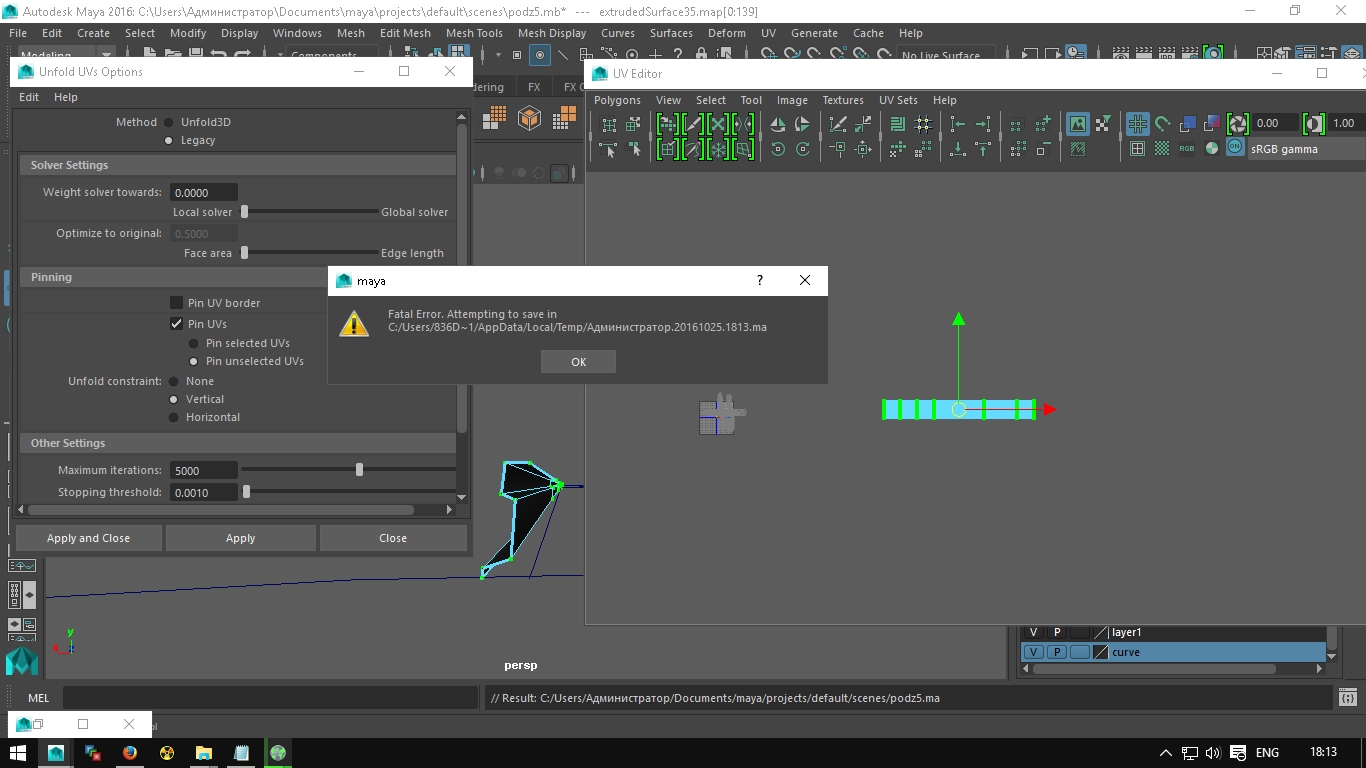The width and height of the screenshot is (1366, 768).
Task: Click the polygon cube shelf icon
Action: point(529,118)
